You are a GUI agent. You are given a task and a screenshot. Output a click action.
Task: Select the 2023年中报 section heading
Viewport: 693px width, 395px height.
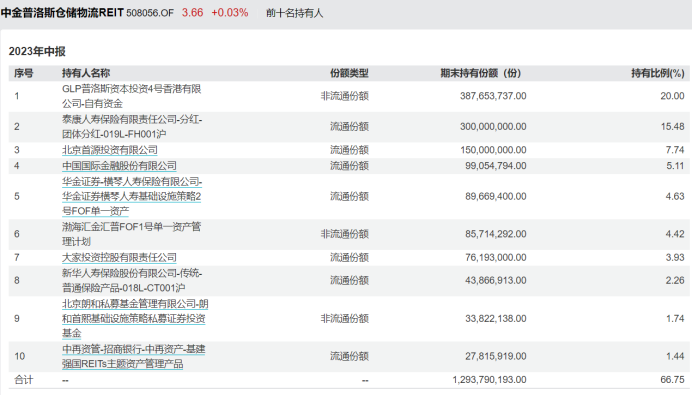coord(37,51)
